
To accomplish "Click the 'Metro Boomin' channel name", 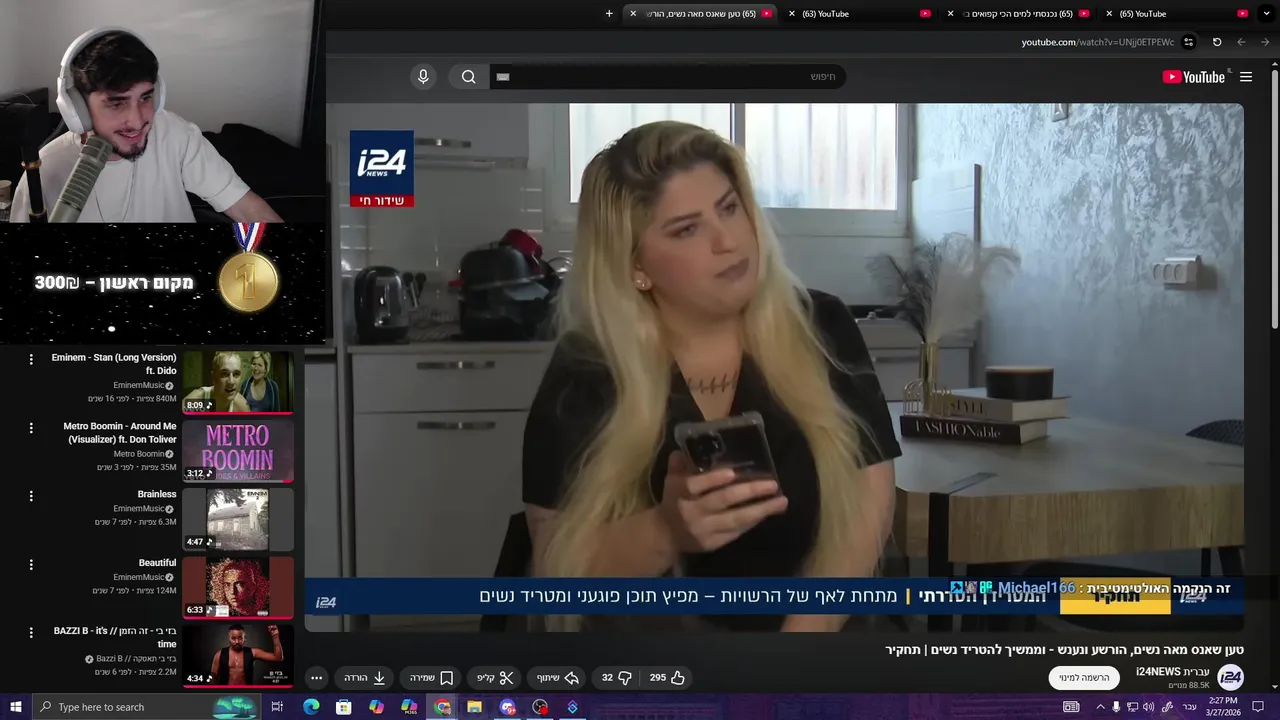I will pos(138,454).
